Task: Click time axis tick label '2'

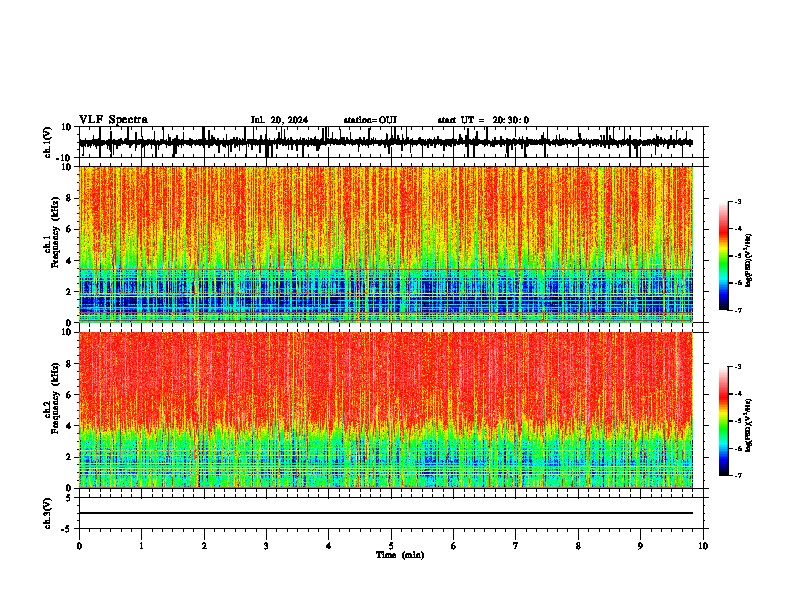Action: pos(204,546)
